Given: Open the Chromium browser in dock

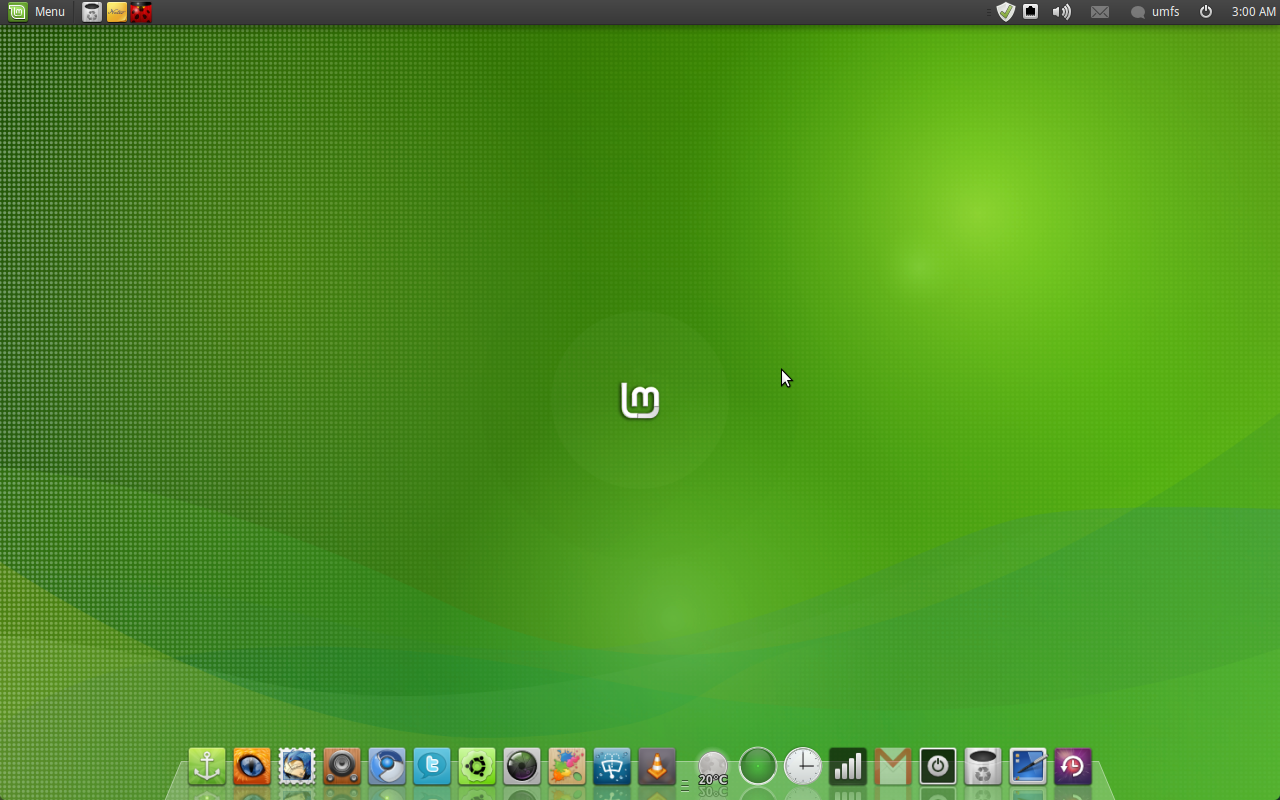Looking at the screenshot, I should pyautogui.click(x=387, y=767).
